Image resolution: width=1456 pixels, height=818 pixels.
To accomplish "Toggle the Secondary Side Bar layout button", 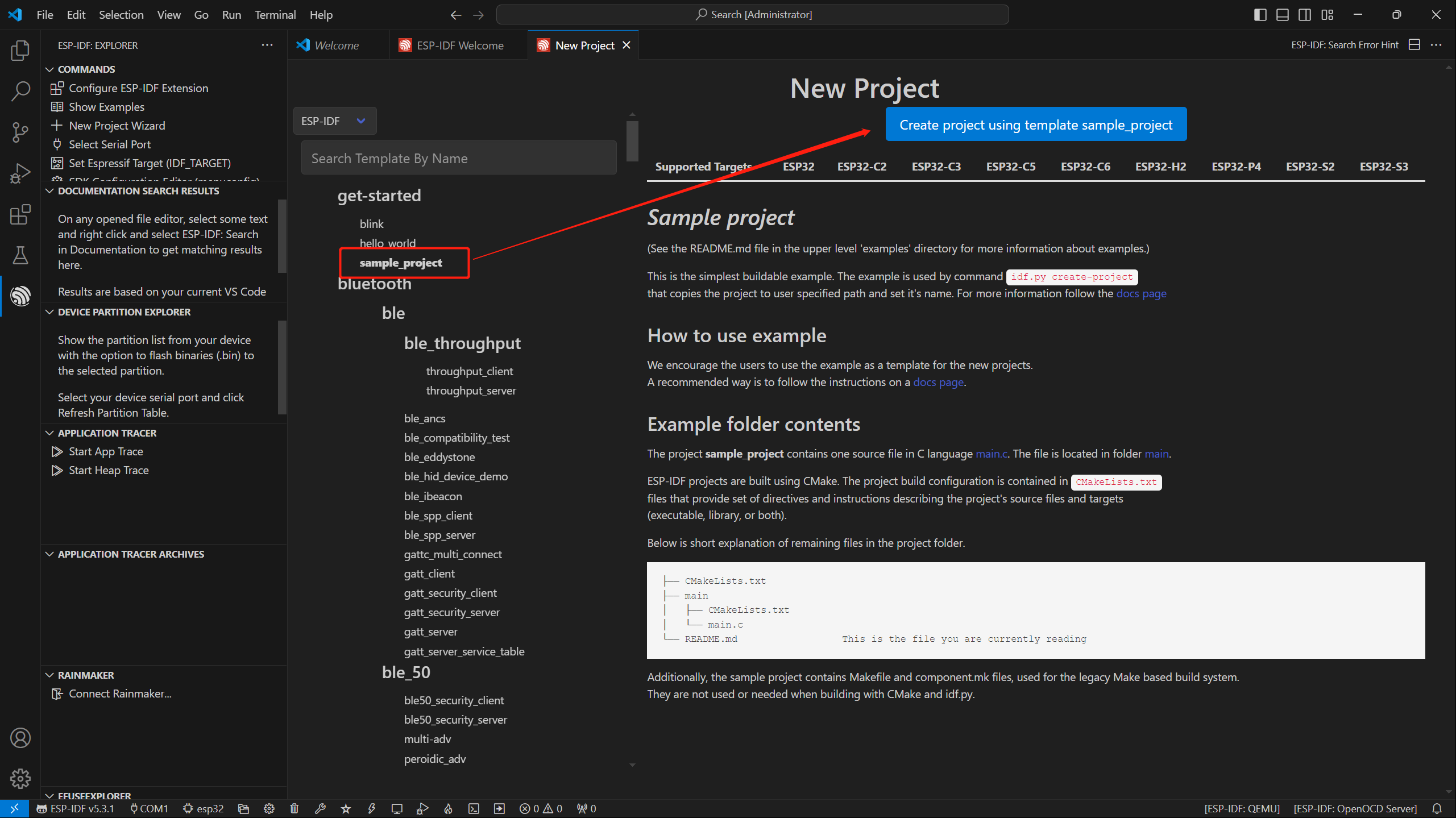I will [x=1305, y=15].
